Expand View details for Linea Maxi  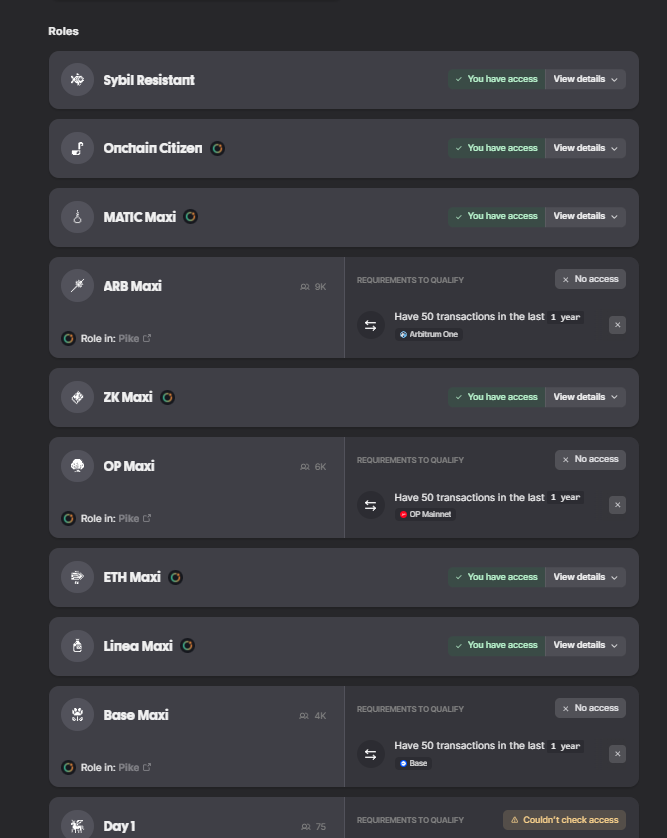(585, 645)
